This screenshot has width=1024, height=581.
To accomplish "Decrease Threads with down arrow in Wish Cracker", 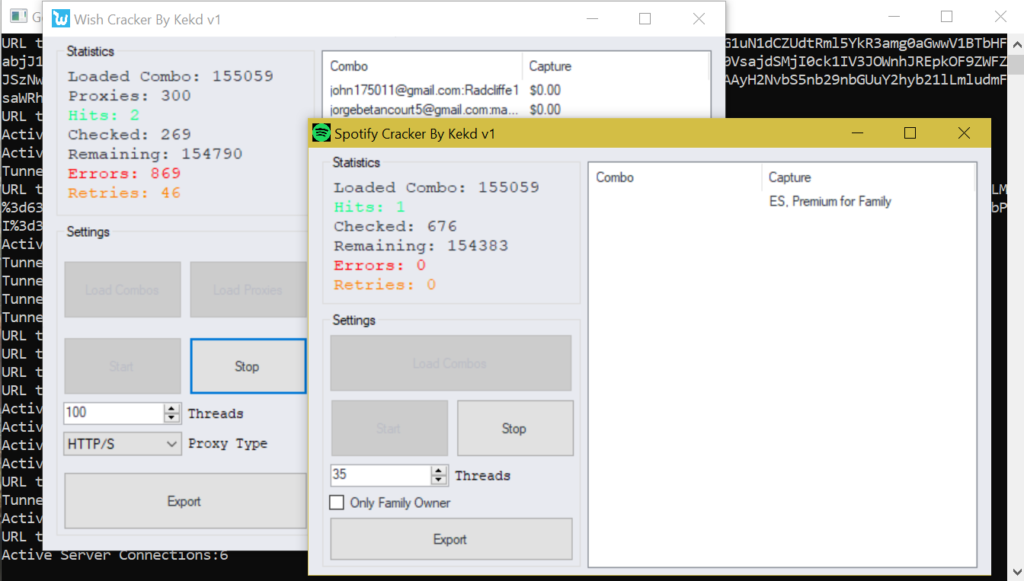I will 172,418.
